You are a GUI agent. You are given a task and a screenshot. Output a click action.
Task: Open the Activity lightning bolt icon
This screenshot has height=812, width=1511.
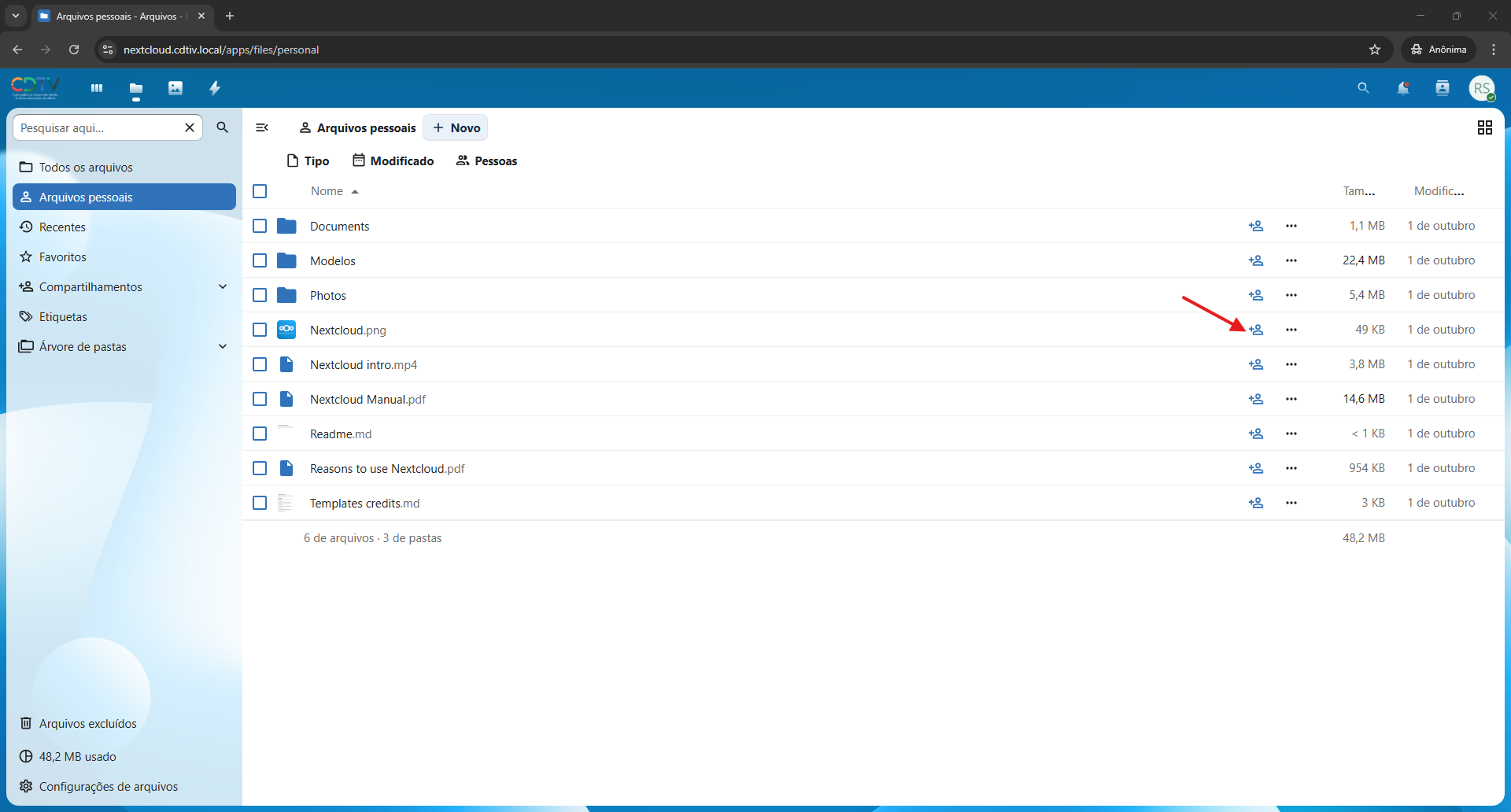click(215, 88)
